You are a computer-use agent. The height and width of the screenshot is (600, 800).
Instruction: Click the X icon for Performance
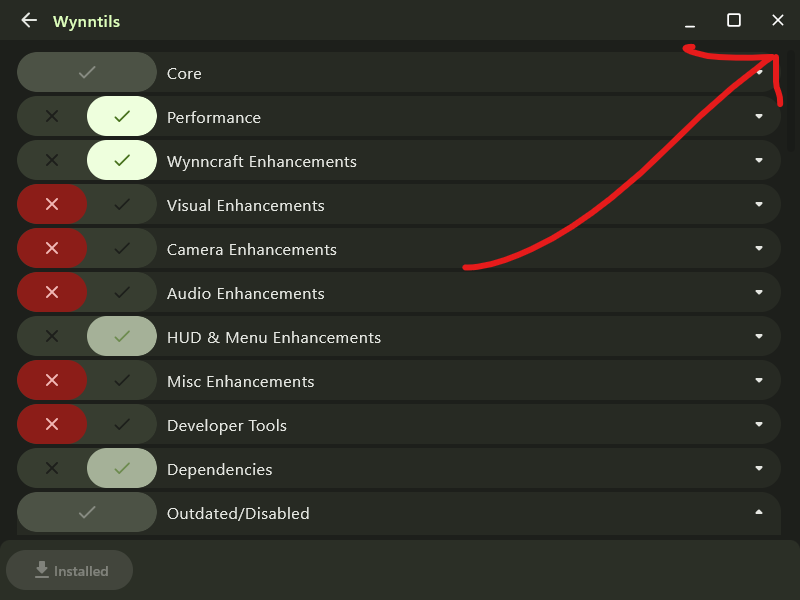tap(52, 117)
